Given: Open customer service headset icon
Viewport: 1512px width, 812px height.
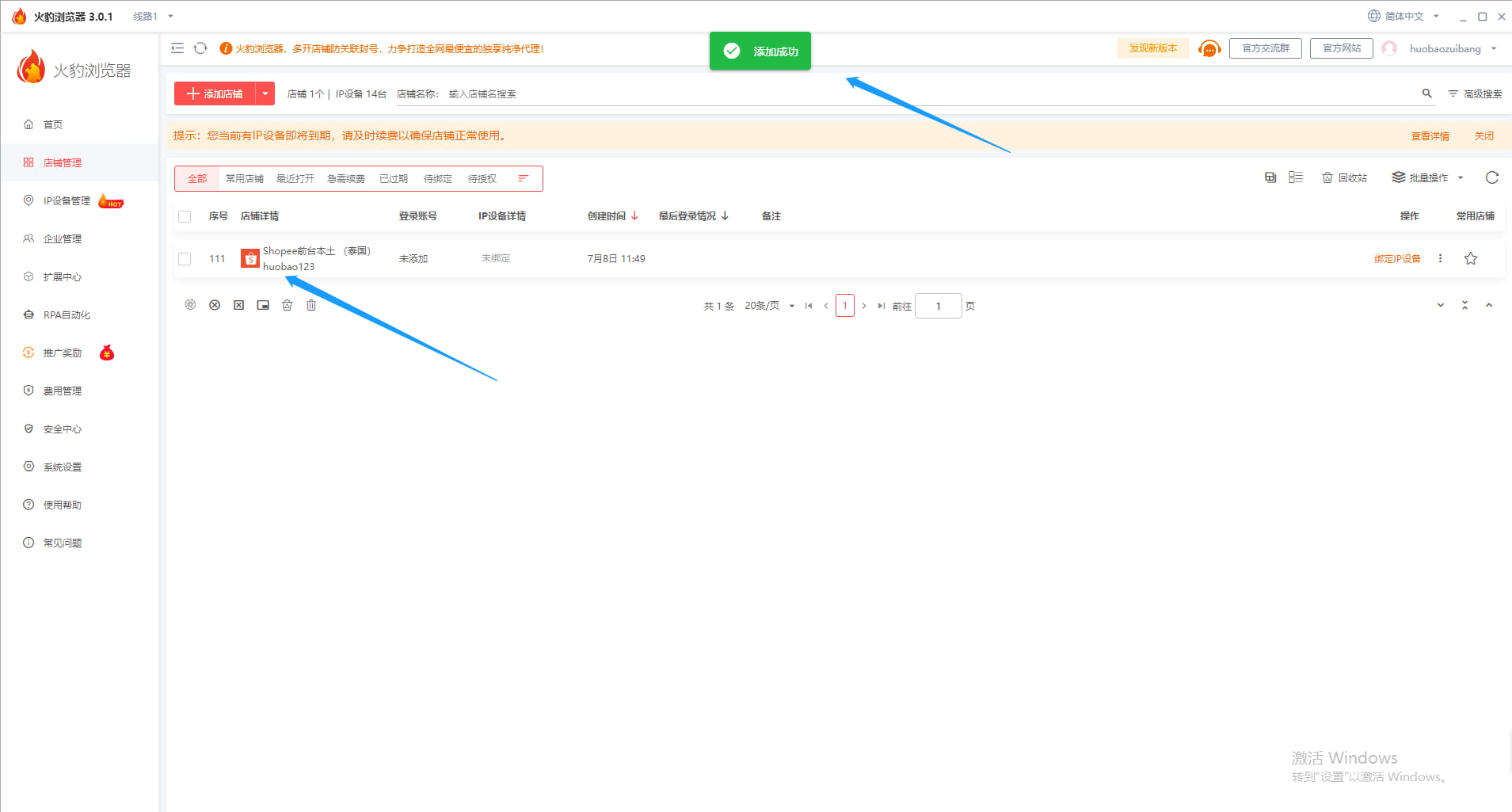Looking at the screenshot, I should point(1209,49).
